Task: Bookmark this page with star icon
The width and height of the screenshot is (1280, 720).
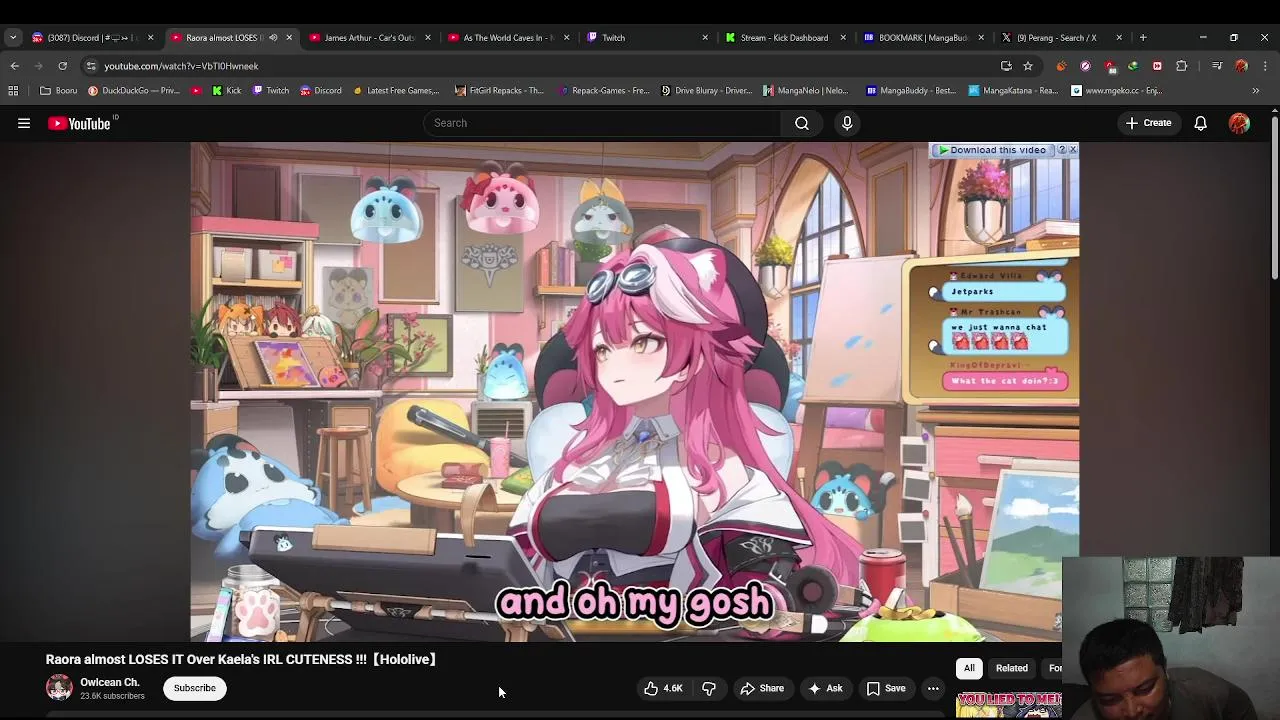Action: [1027, 66]
